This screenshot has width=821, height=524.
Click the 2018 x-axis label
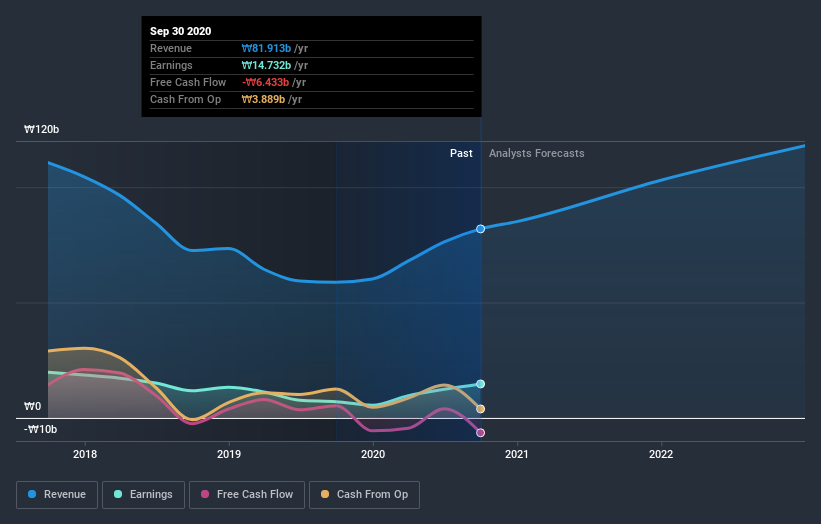pos(85,454)
